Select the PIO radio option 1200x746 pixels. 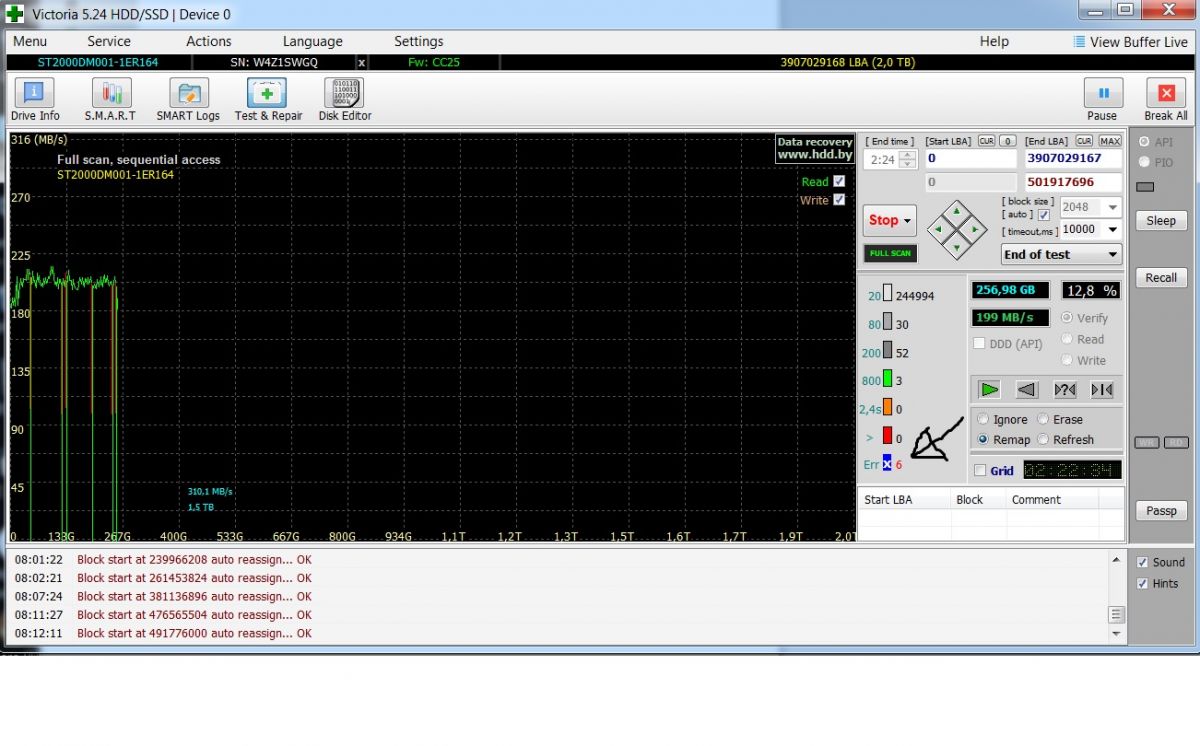(x=1144, y=162)
